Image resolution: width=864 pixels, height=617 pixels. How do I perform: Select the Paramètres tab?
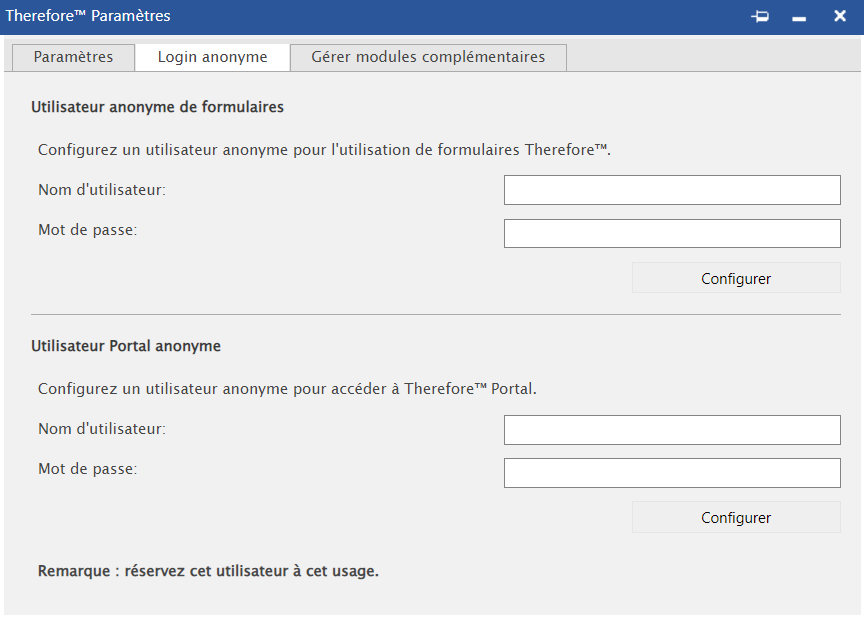pos(72,57)
